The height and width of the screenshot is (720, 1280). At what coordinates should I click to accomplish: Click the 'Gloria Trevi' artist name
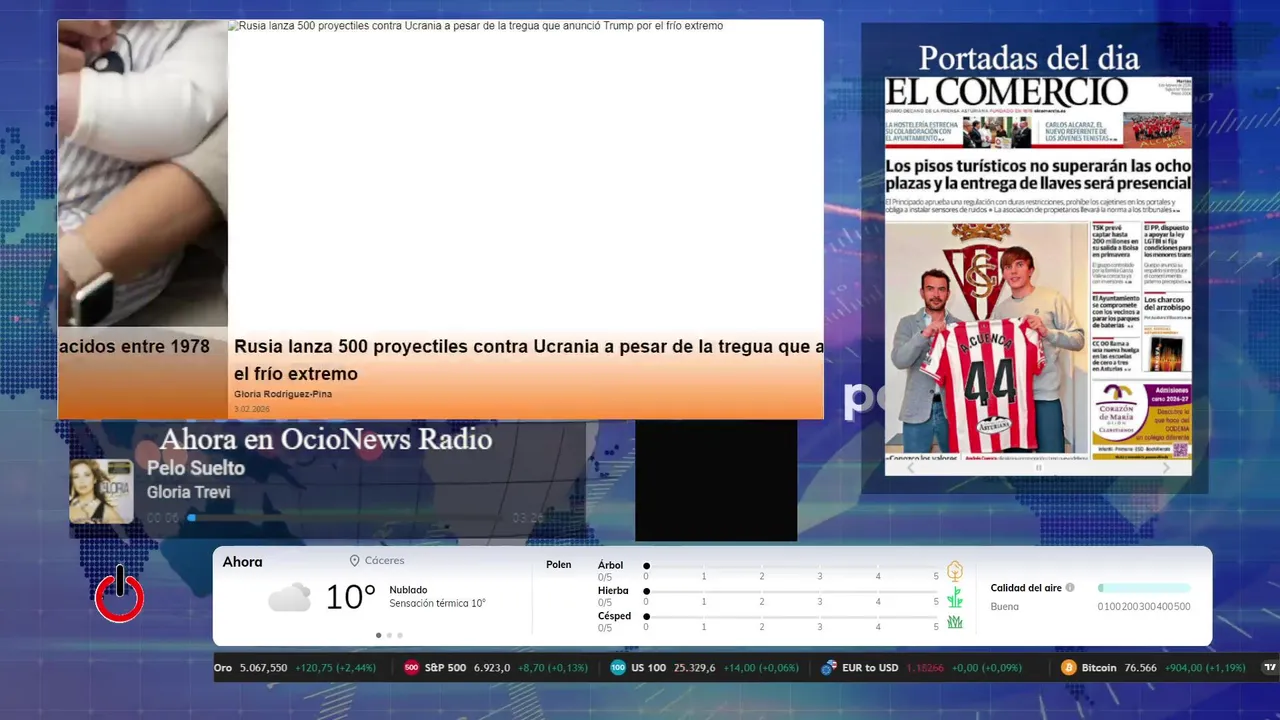[188, 492]
